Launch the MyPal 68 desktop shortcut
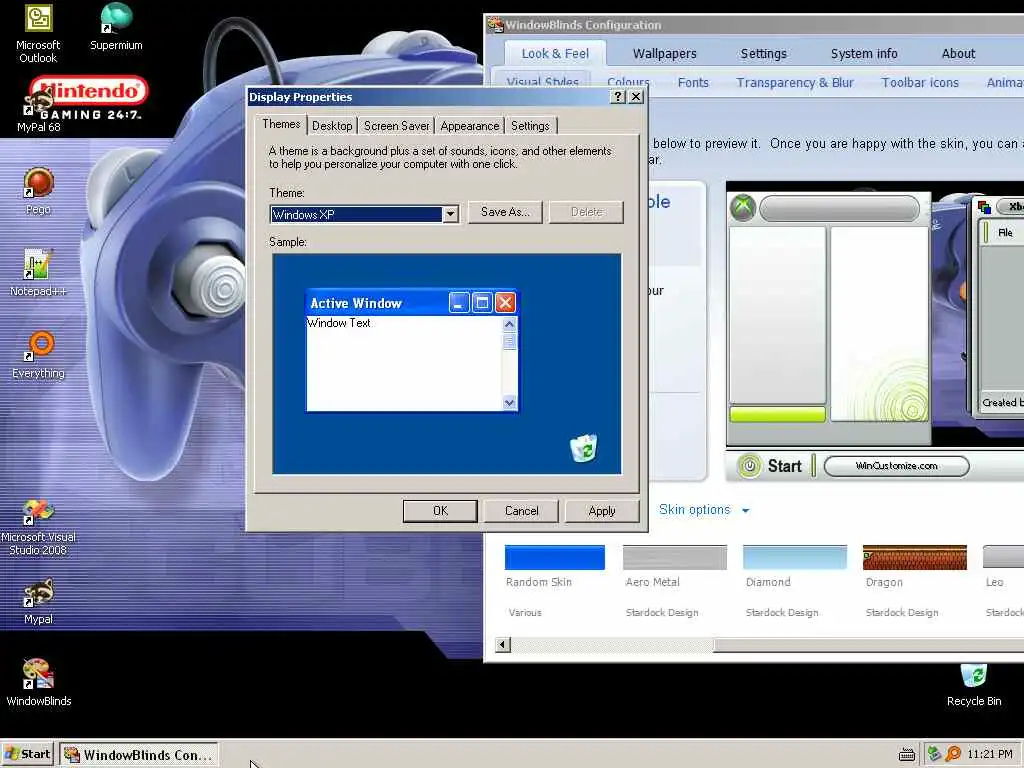This screenshot has height=768, width=1024. click(38, 109)
